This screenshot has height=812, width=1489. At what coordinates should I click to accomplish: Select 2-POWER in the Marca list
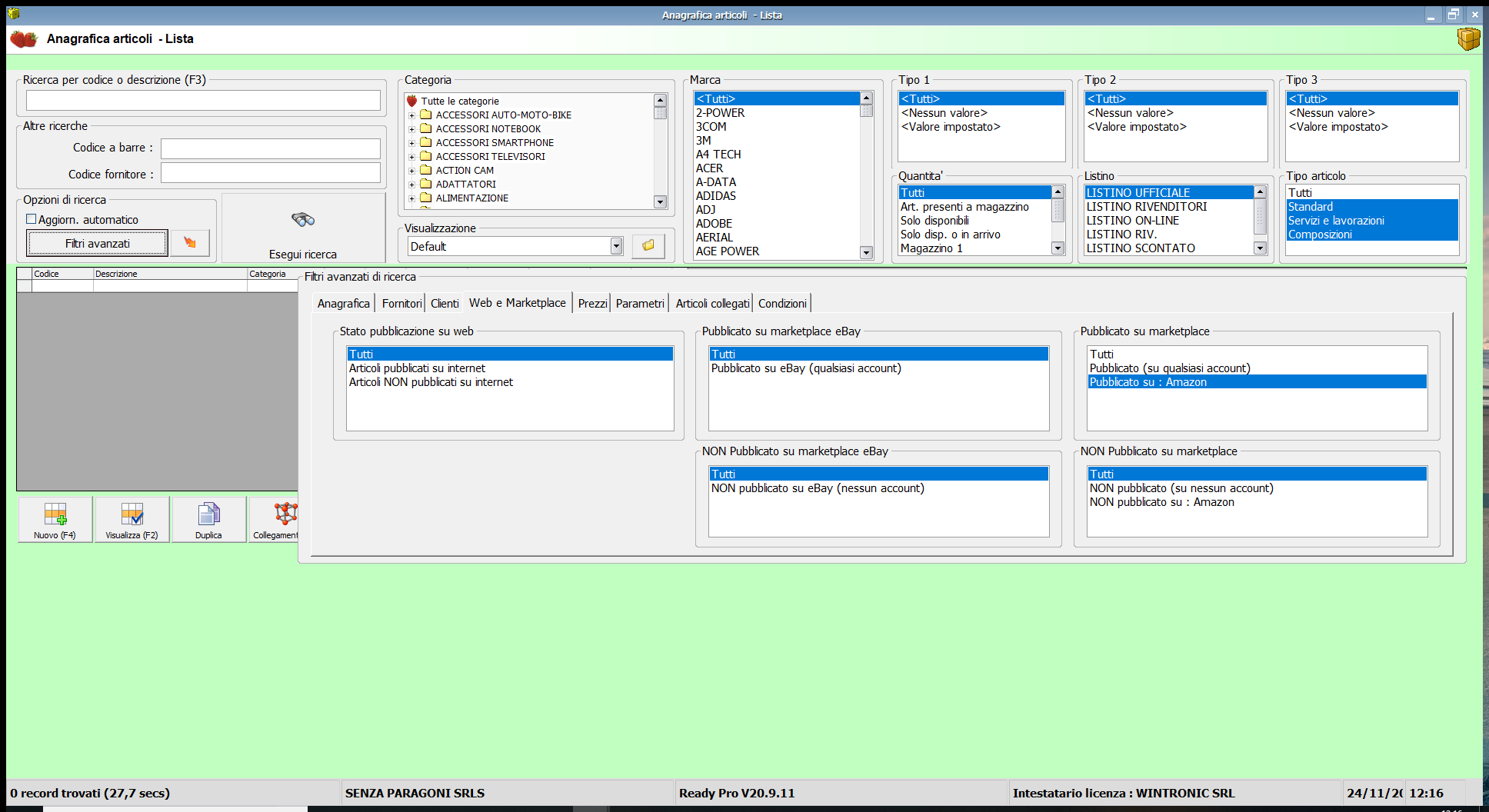click(x=777, y=113)
